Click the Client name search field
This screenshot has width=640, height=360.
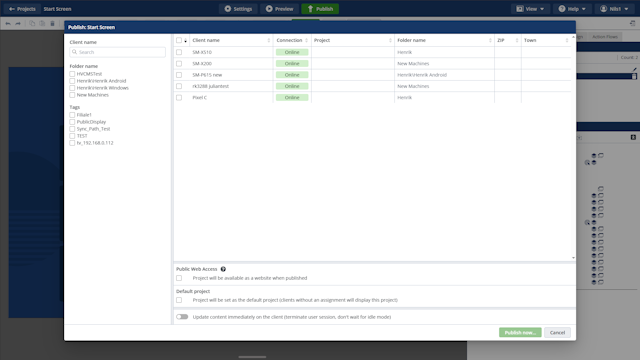pos(118,52)
